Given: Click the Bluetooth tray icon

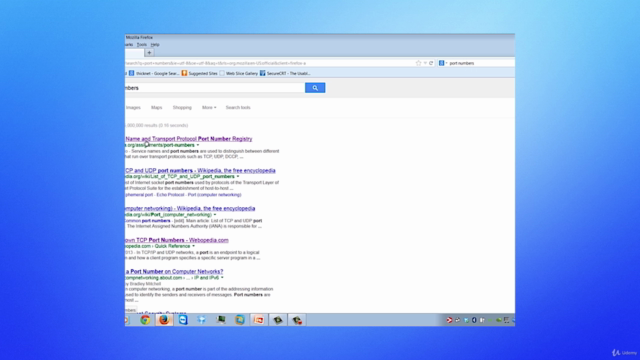Looking at the screenshot, I should (x=474, y=320).
